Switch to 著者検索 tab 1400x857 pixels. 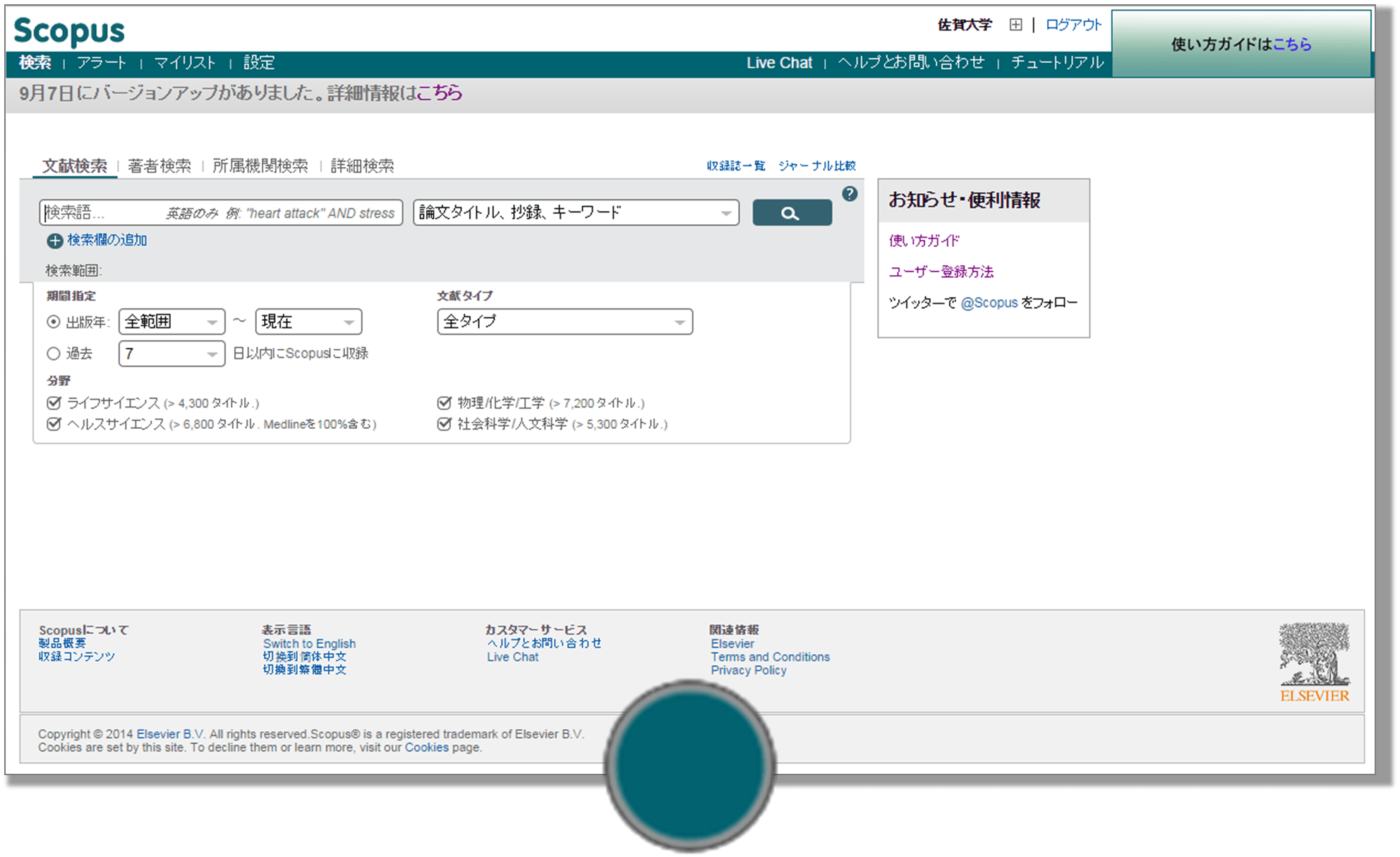(x=159, y=166)
